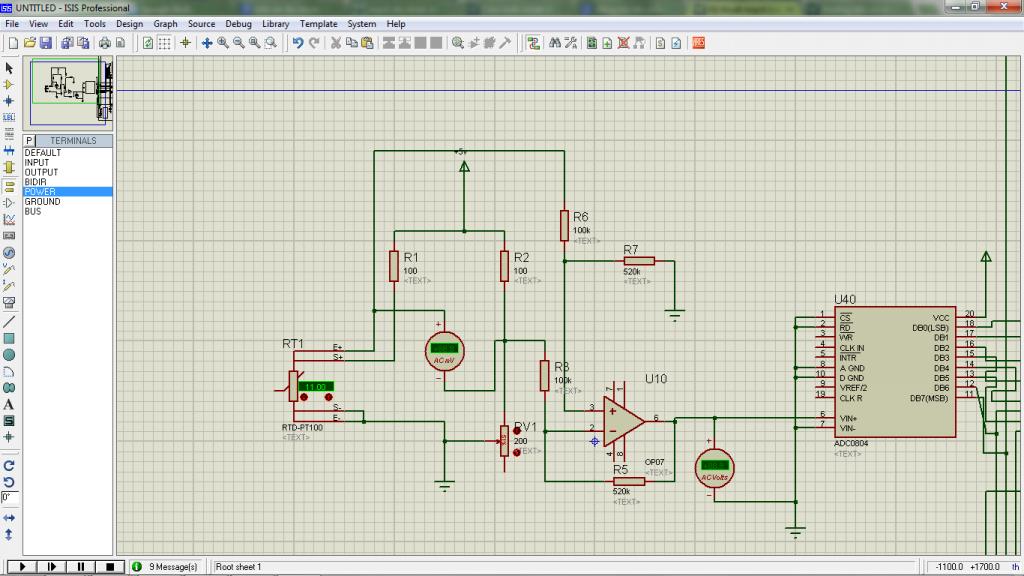The width and height of the screenshot is (1024, 576).
Task: Choose the 2D circle graphics tool
Action: pyautogui.click(x=9, y=355)
